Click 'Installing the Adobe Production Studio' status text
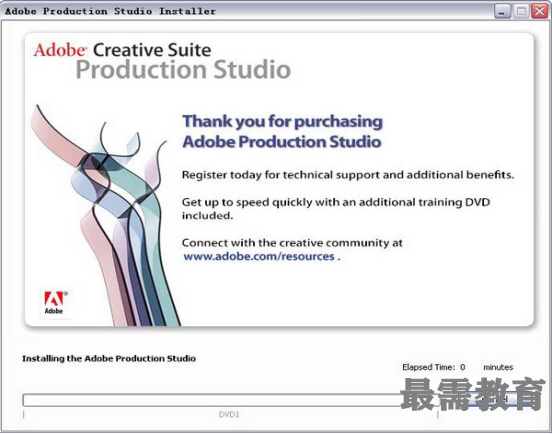Screen dimensions: 552x434 pyautogui.click(x=109, y=358)
